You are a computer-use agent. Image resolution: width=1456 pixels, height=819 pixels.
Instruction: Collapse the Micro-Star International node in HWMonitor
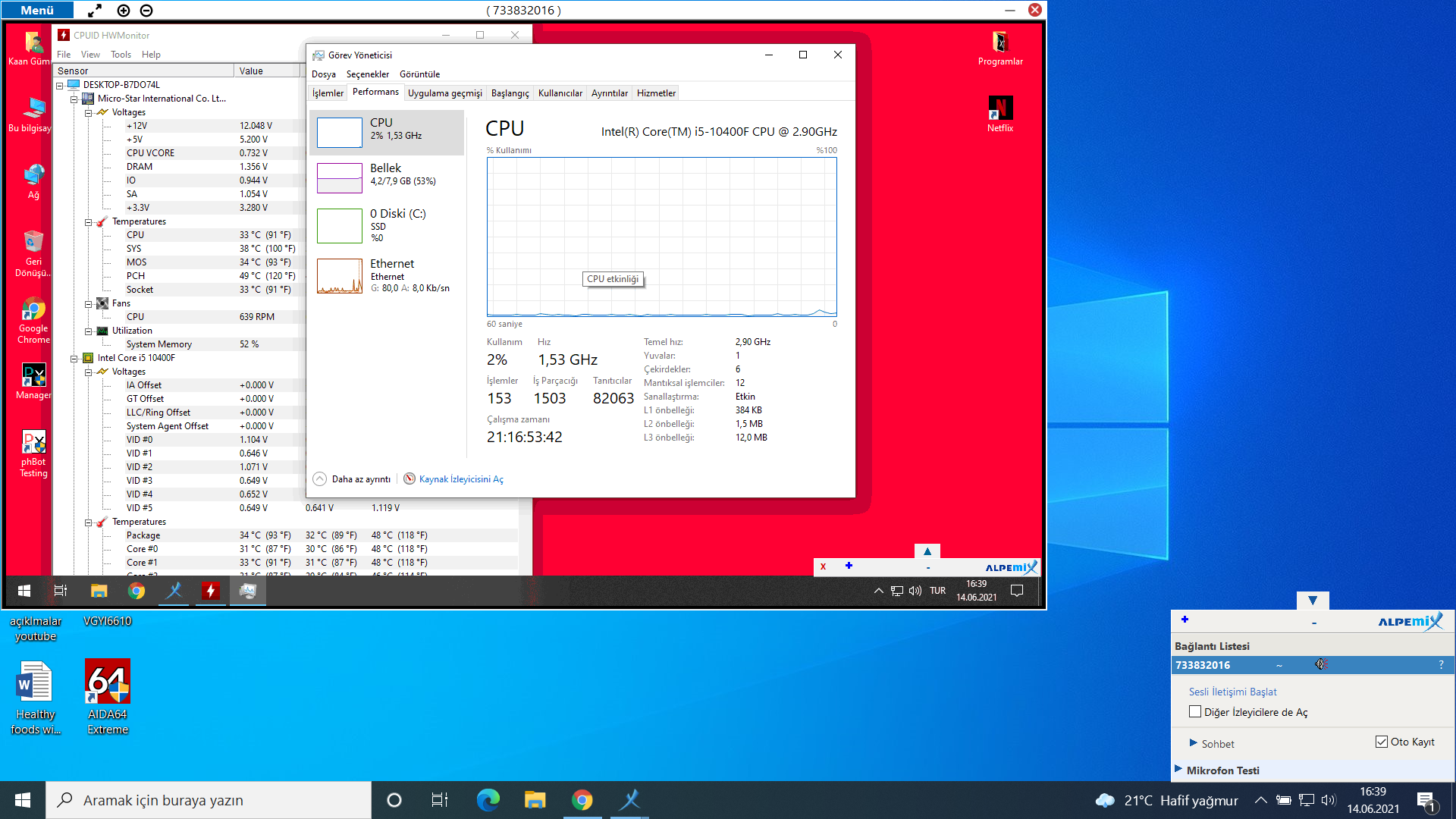pos(74,99)
